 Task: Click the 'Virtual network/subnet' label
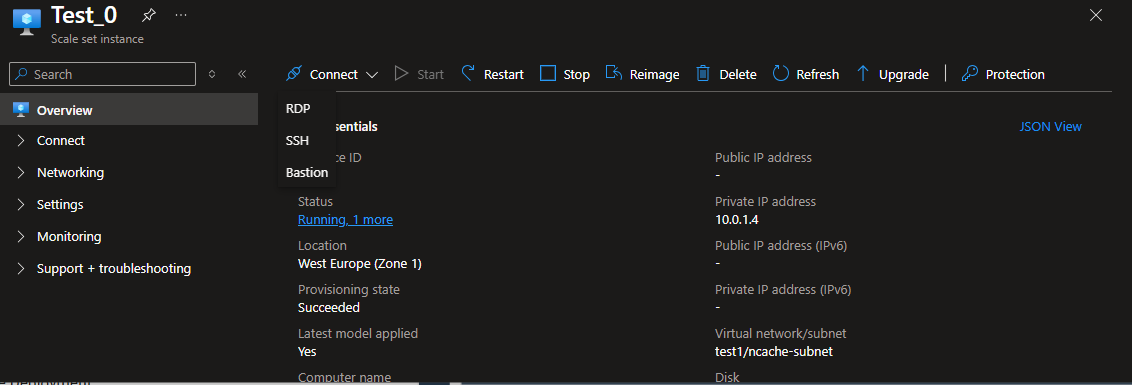click(x=780, y=334)
